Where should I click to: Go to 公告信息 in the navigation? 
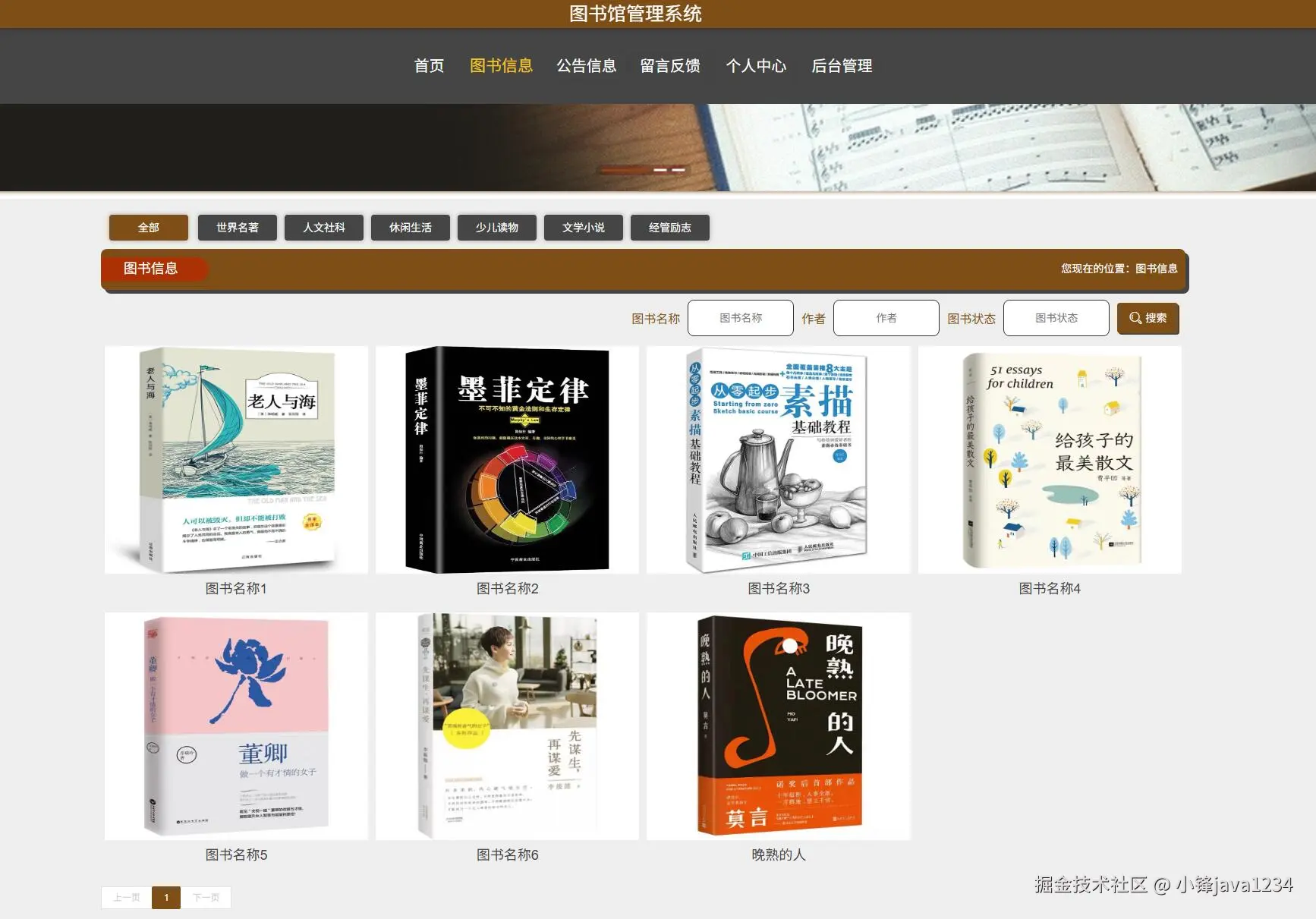click(x=586, y=66)
